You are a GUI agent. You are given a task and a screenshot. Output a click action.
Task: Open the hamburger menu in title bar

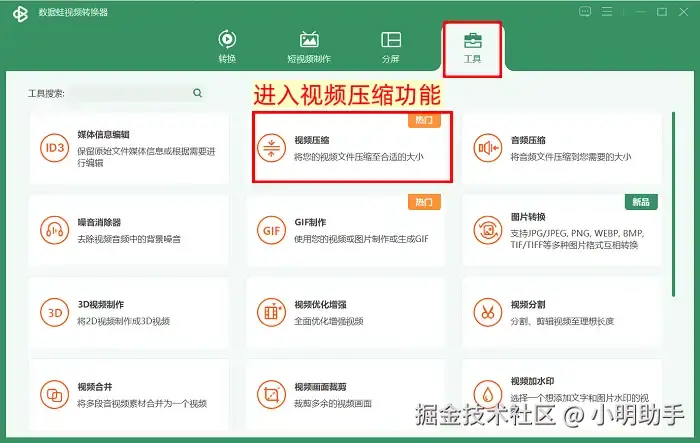[x=607, y=12]
